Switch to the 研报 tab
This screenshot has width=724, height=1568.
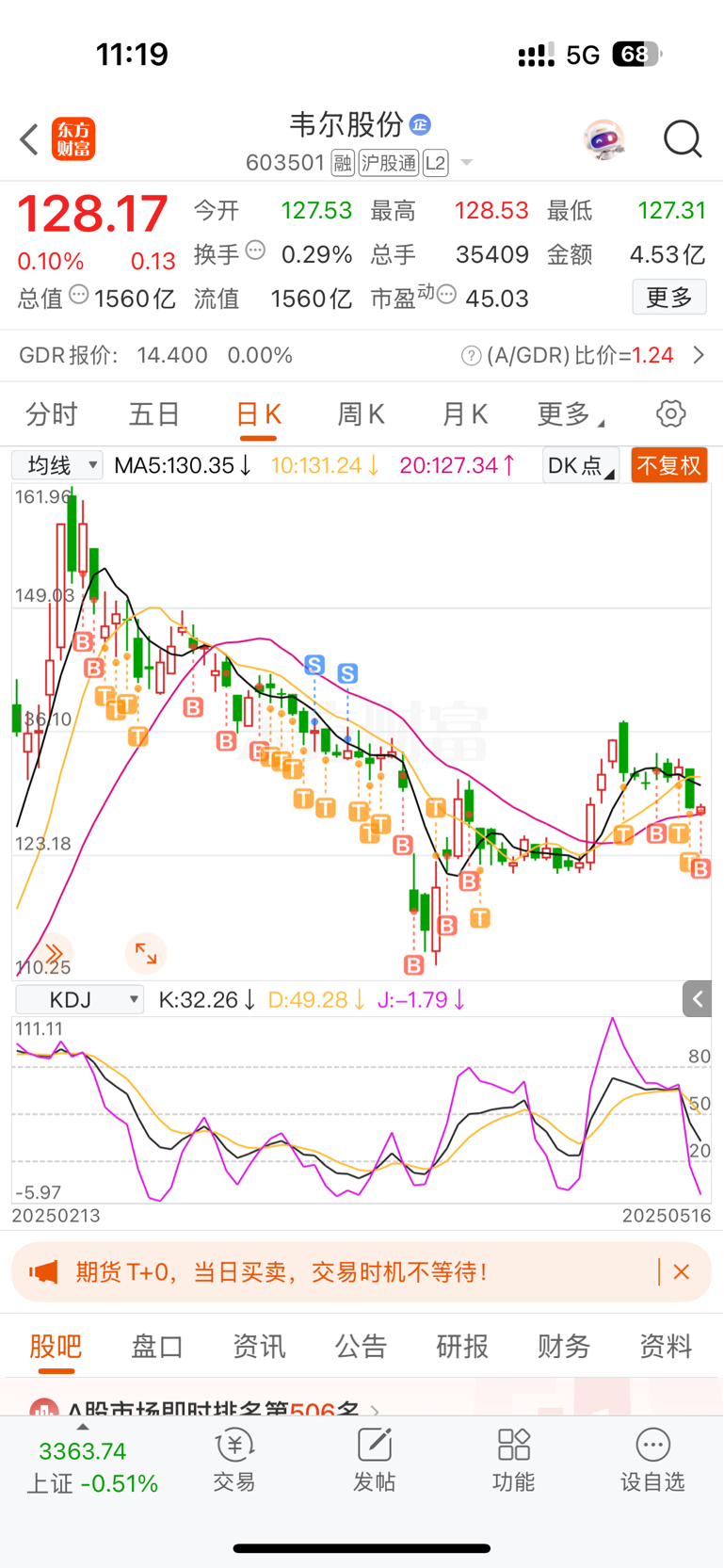coord(462,1346)
